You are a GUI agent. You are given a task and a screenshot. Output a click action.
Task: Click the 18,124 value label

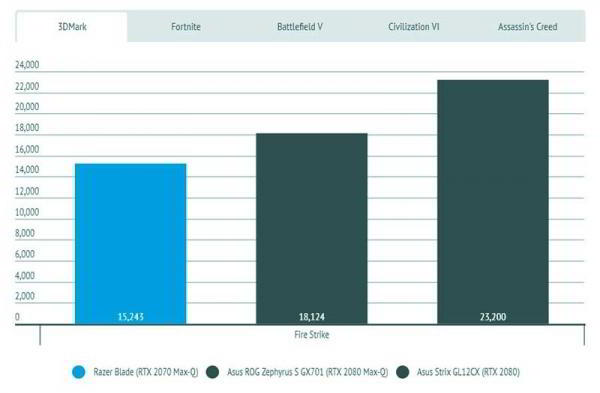click(x=311, y=317)
